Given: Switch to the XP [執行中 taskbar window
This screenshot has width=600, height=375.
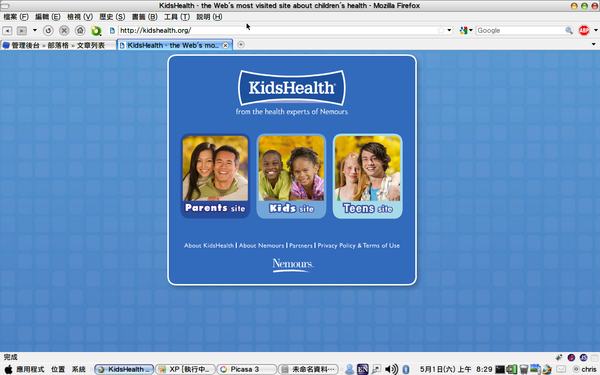Looking at the screenshot, I should 186,369.
